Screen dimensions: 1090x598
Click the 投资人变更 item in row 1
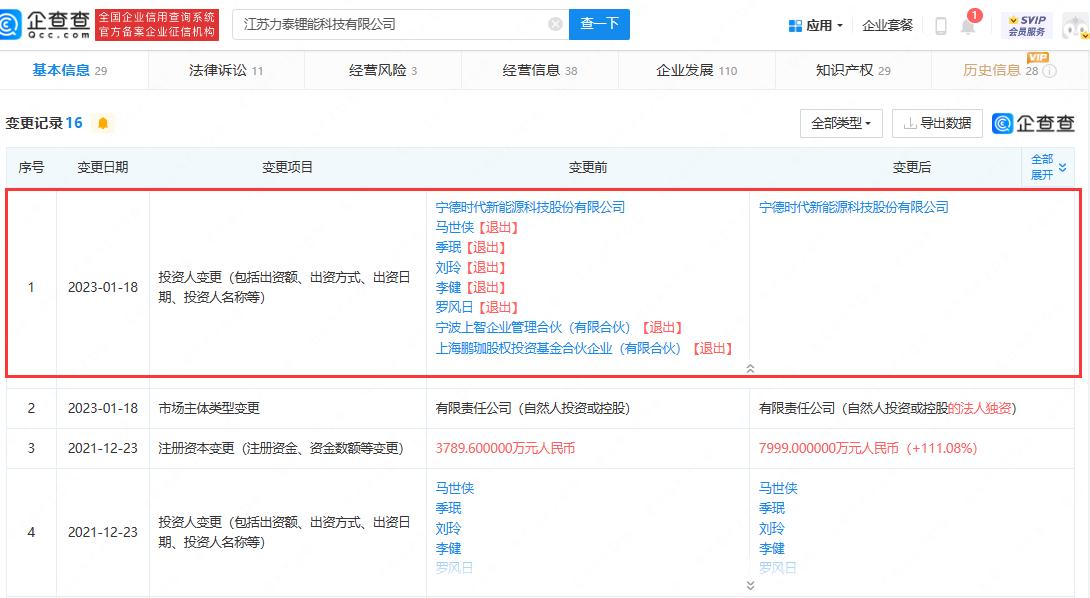point(284,287)
